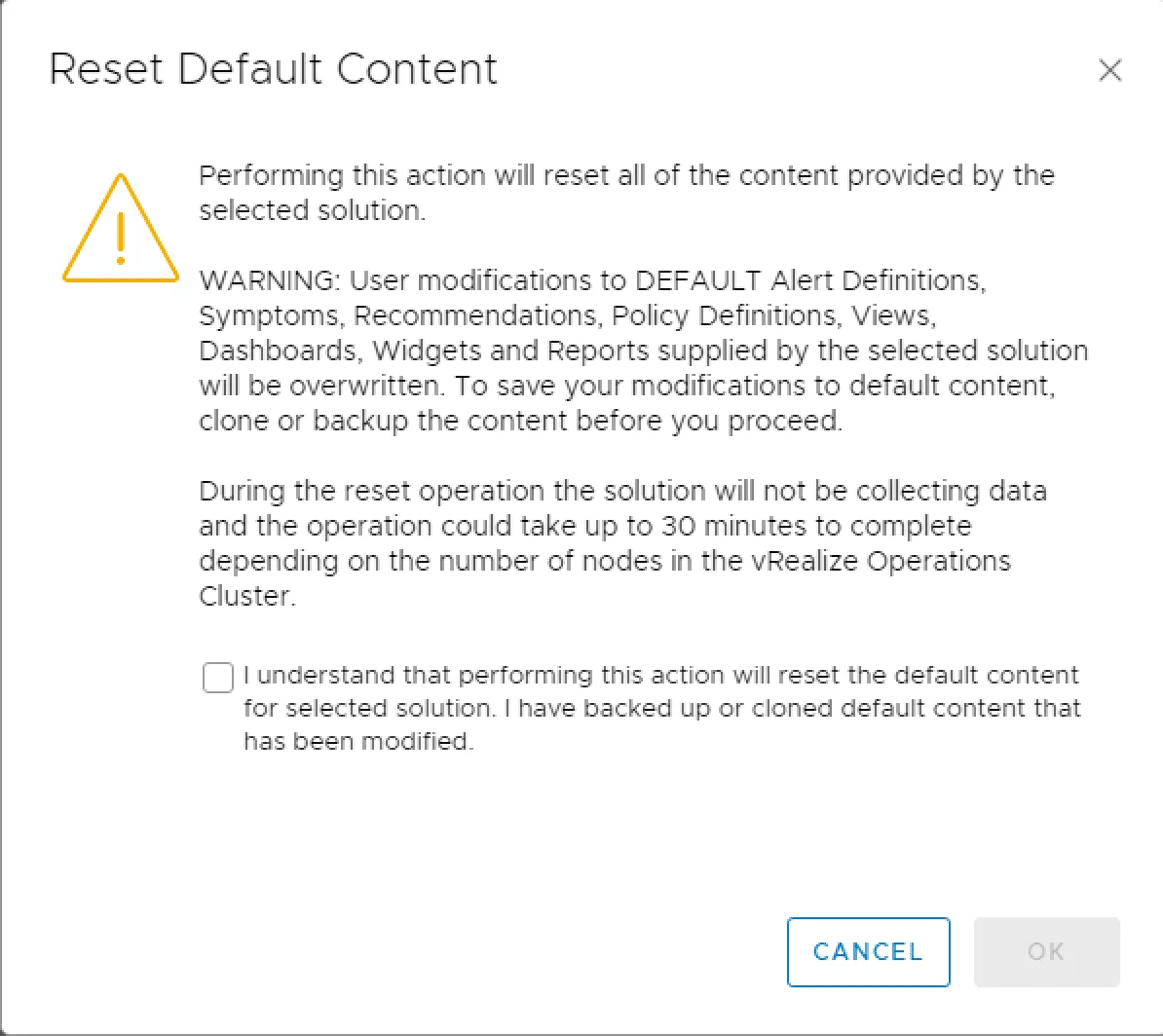Image resolution: width=1163 pixels, height=1036 pixels.
Task: Click the "has been modified." label line
Action: (x=357, y=741)
